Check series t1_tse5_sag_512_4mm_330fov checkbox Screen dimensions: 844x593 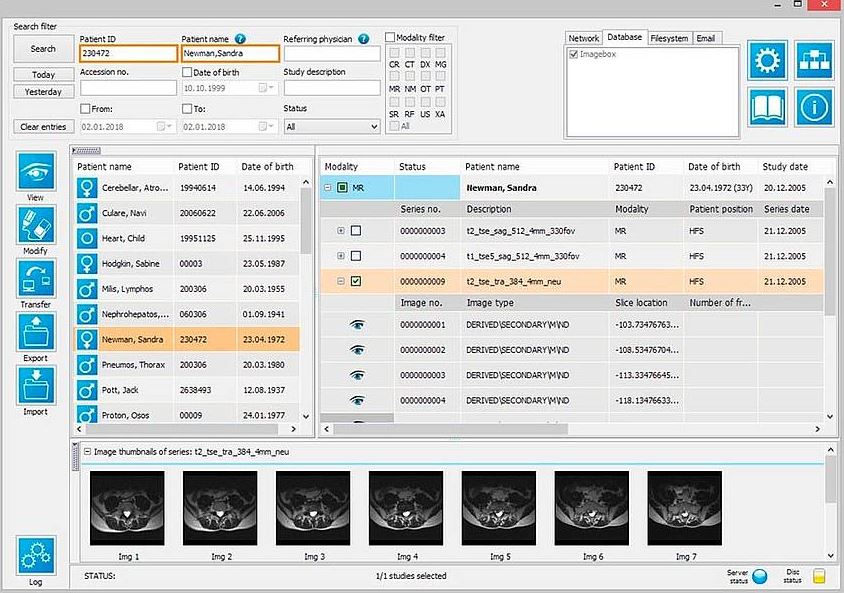click(x=356, y=256)
